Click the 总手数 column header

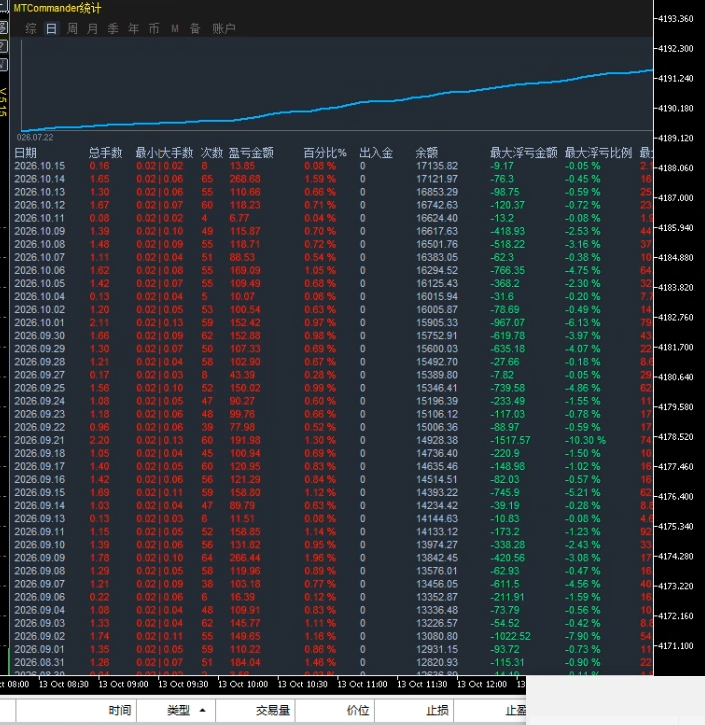(105, 153)
